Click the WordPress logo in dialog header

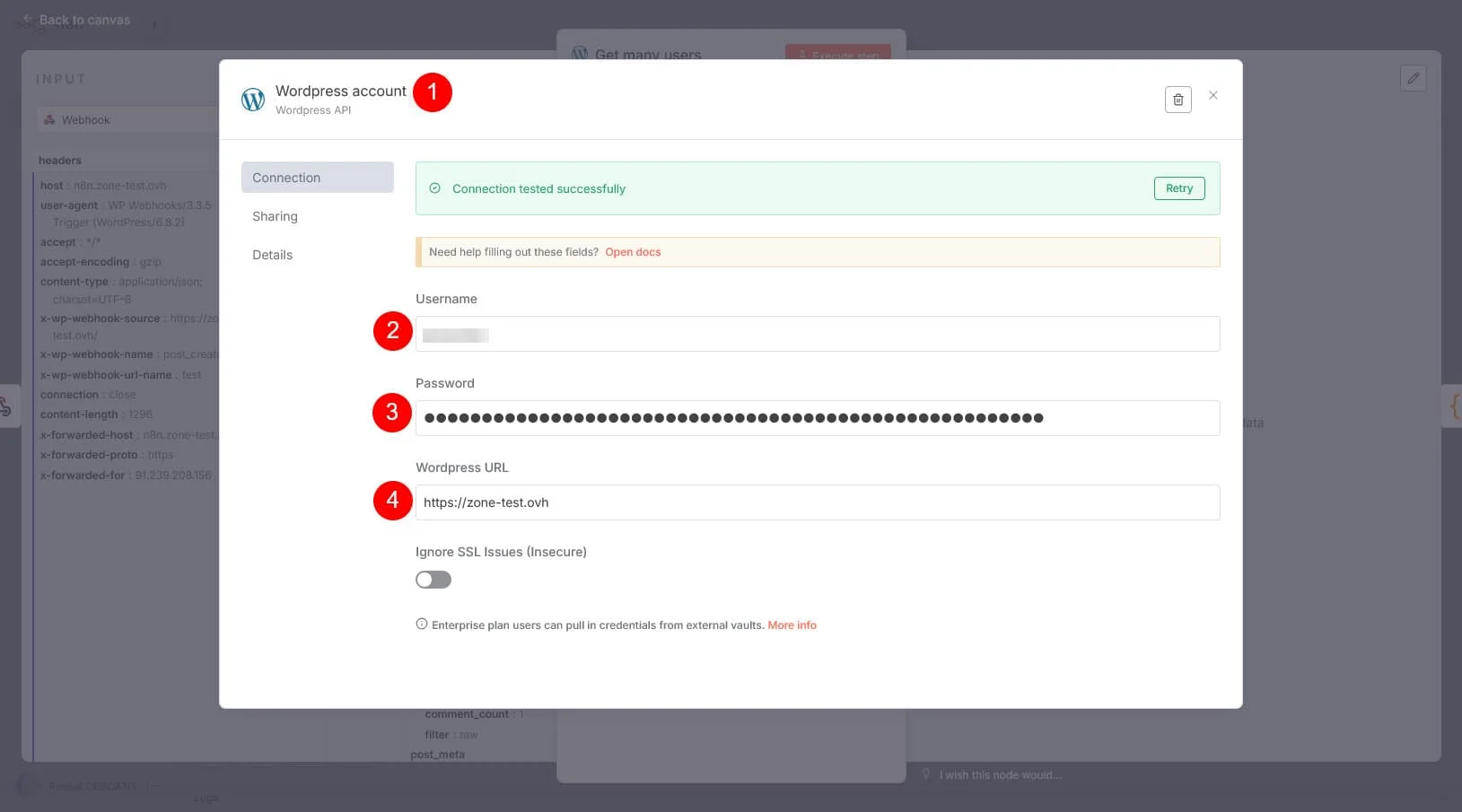[x=253, y=100]
